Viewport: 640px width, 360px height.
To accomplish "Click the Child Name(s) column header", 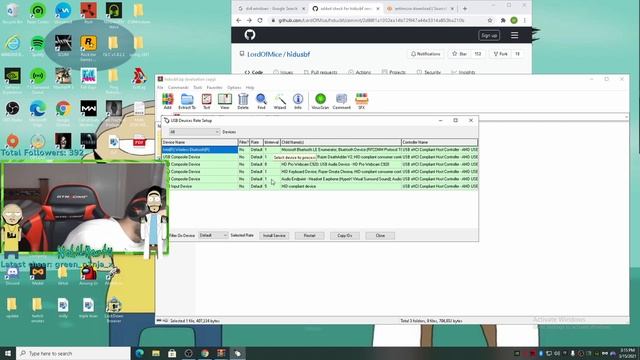I will 341,142.
